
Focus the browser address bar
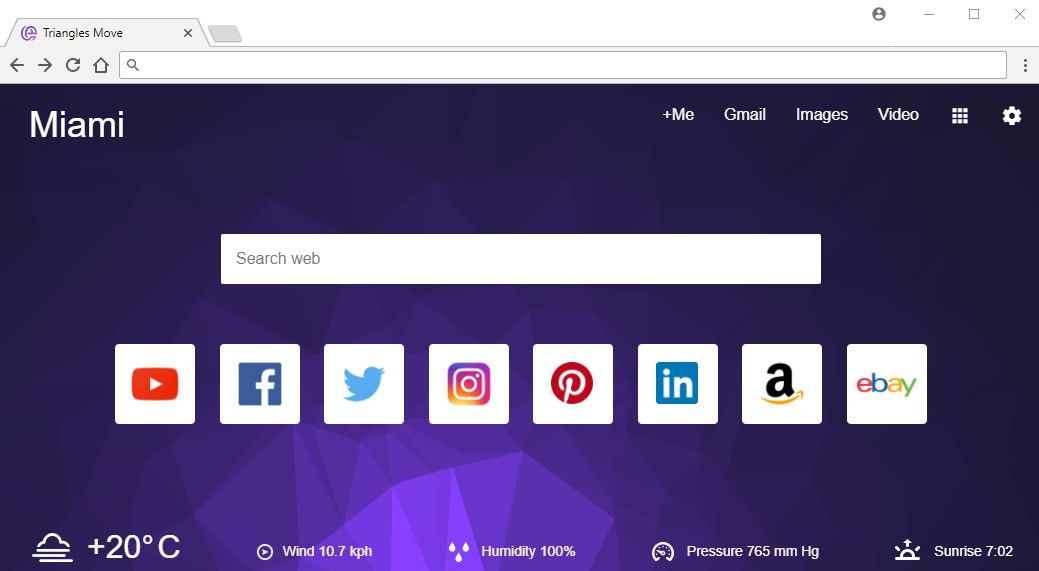563,65
